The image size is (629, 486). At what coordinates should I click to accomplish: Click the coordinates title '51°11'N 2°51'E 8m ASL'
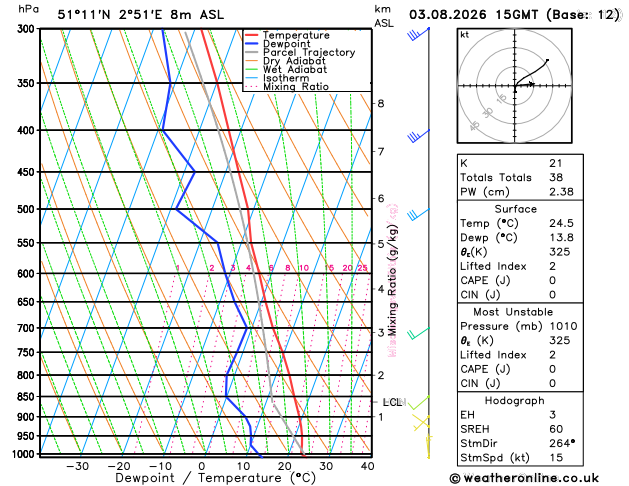tap(140, 15)
